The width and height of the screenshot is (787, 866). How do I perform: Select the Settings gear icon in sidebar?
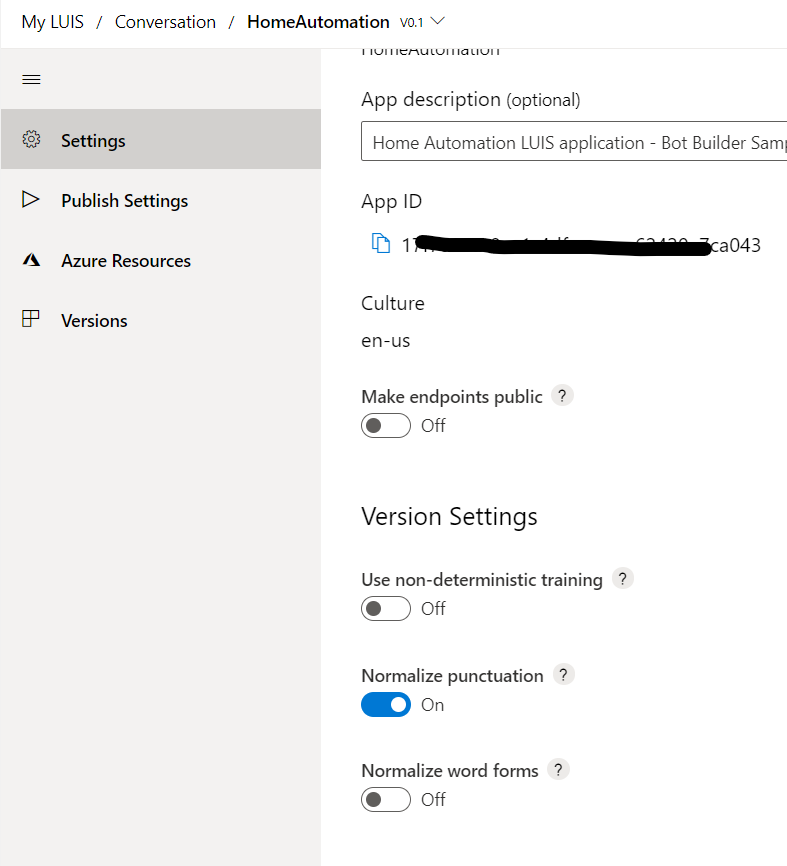(x=31, y=141)
